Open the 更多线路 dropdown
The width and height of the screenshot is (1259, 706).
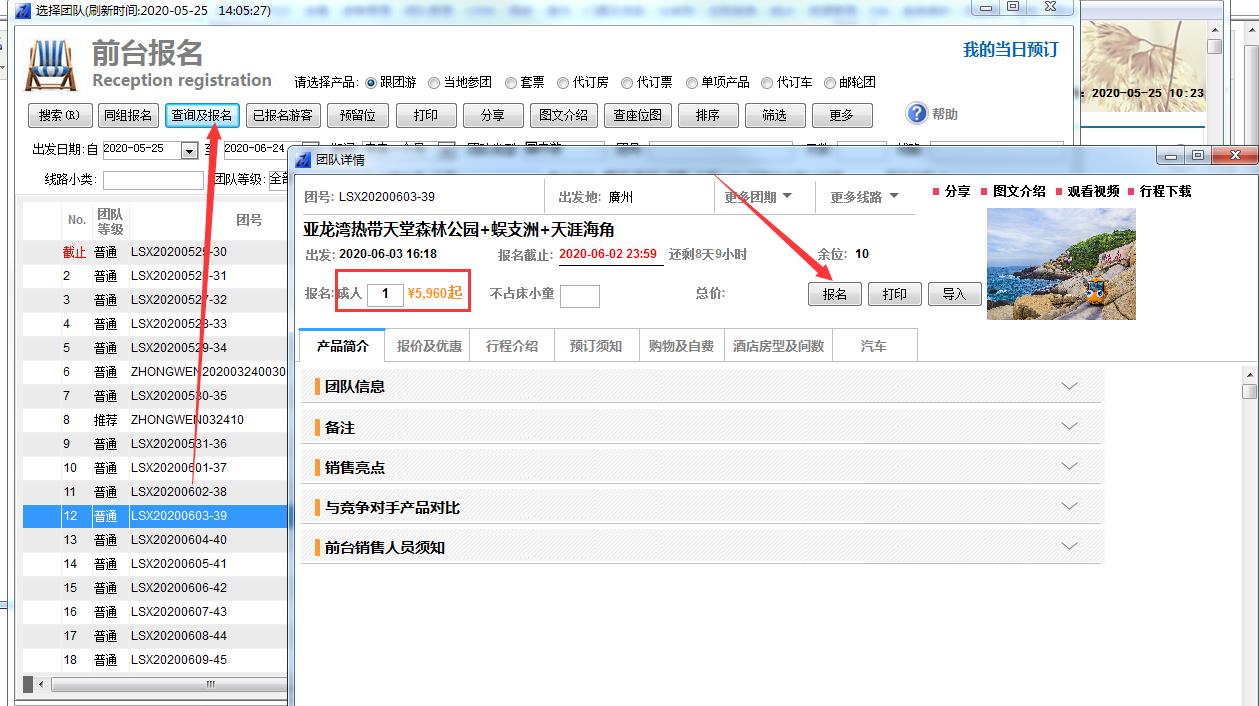(864, 197)
